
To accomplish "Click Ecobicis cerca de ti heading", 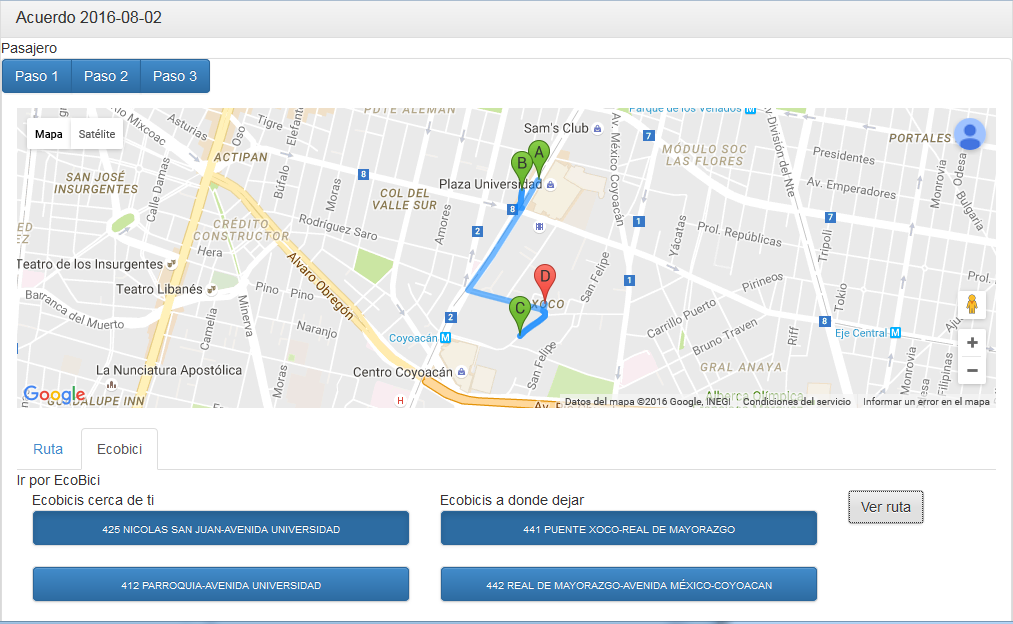I will click(x=93, y=500).
